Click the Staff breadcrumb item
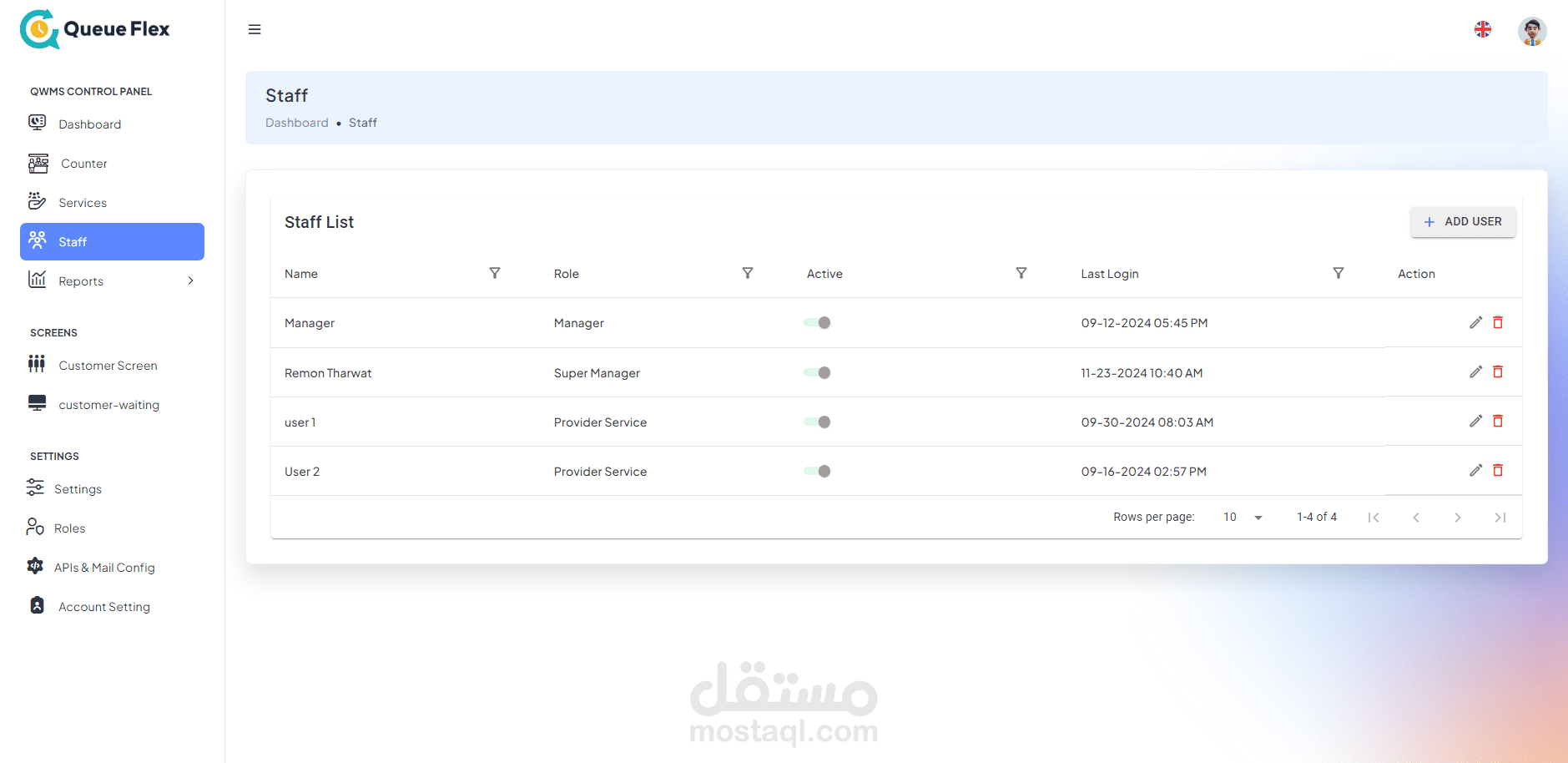Screen dimensions: 1568x763 coord(363,123)
